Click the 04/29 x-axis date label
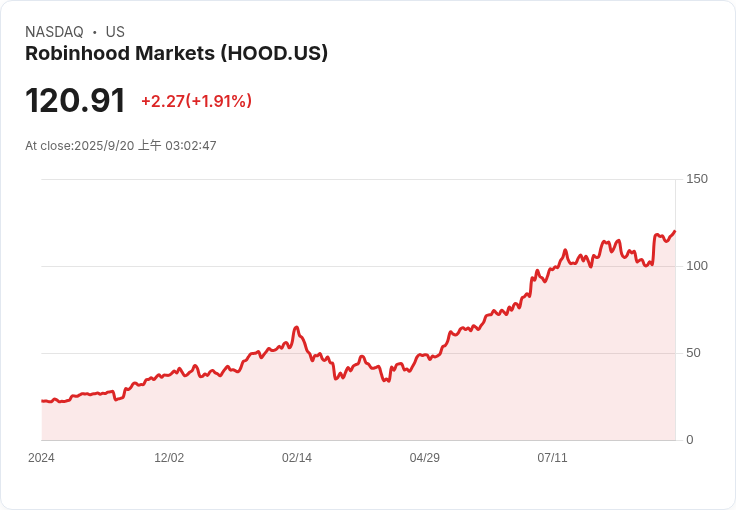This screenshot has height=510, width=736. [x=424, y=457]
